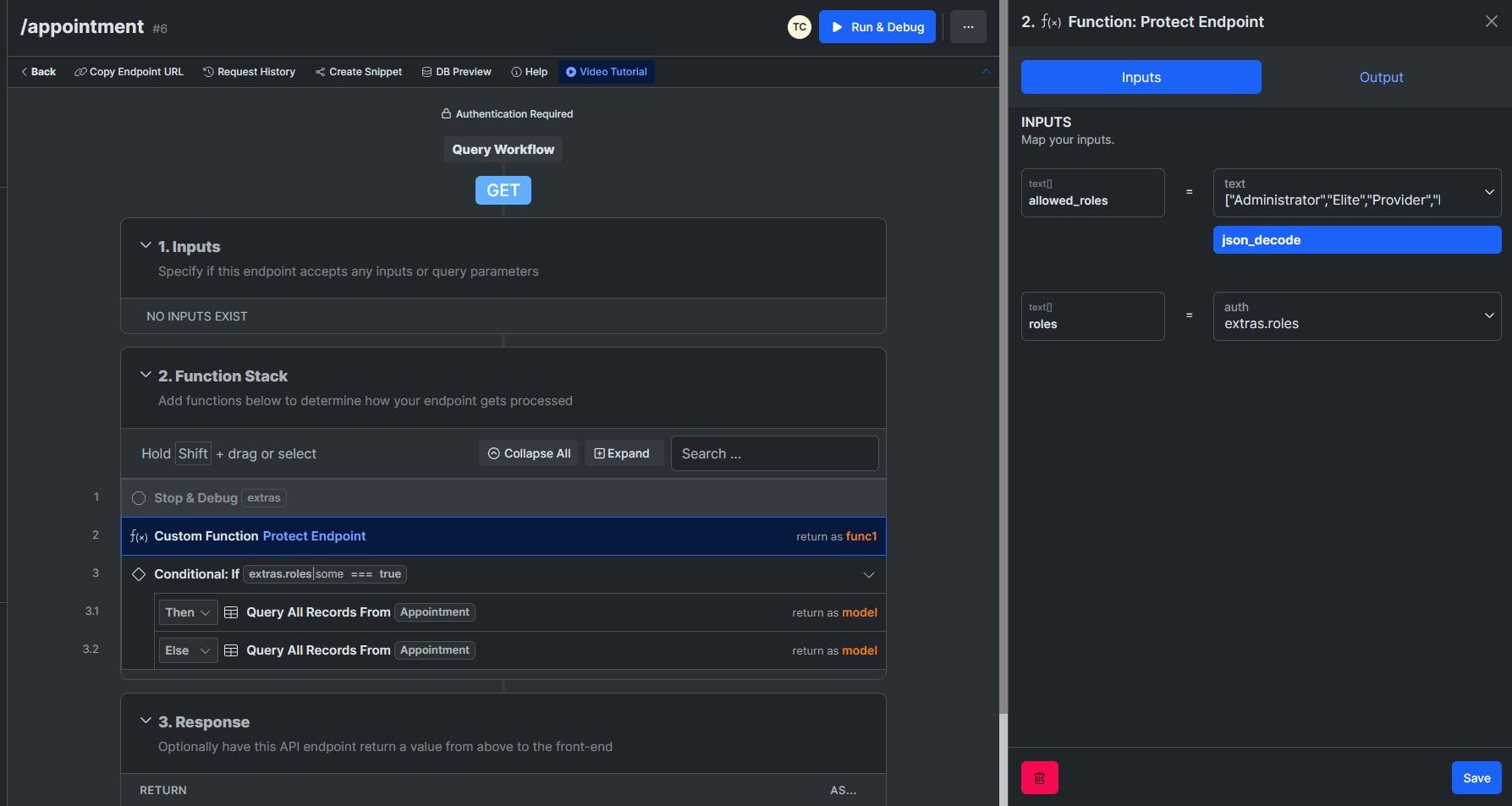Focus the function stack Search field
Image resolution: width=1512 pixels, height=806 pixels.
774,453
